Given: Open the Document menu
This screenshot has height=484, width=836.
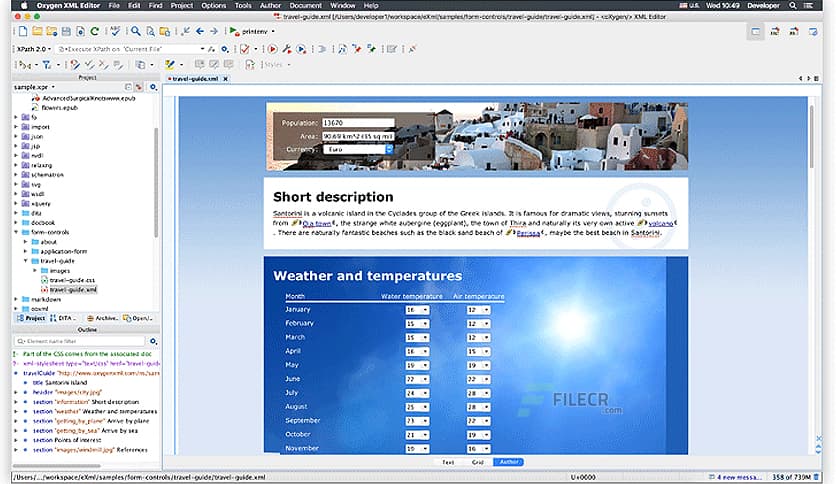Looking at the screenshot, I should 306,5.
